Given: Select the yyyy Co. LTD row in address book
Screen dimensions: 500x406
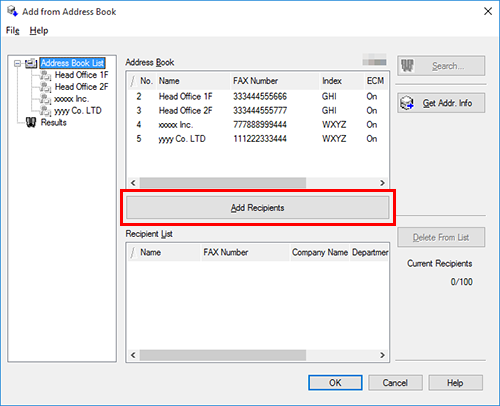Looking at the screenshot, I should tap(257, 139).
